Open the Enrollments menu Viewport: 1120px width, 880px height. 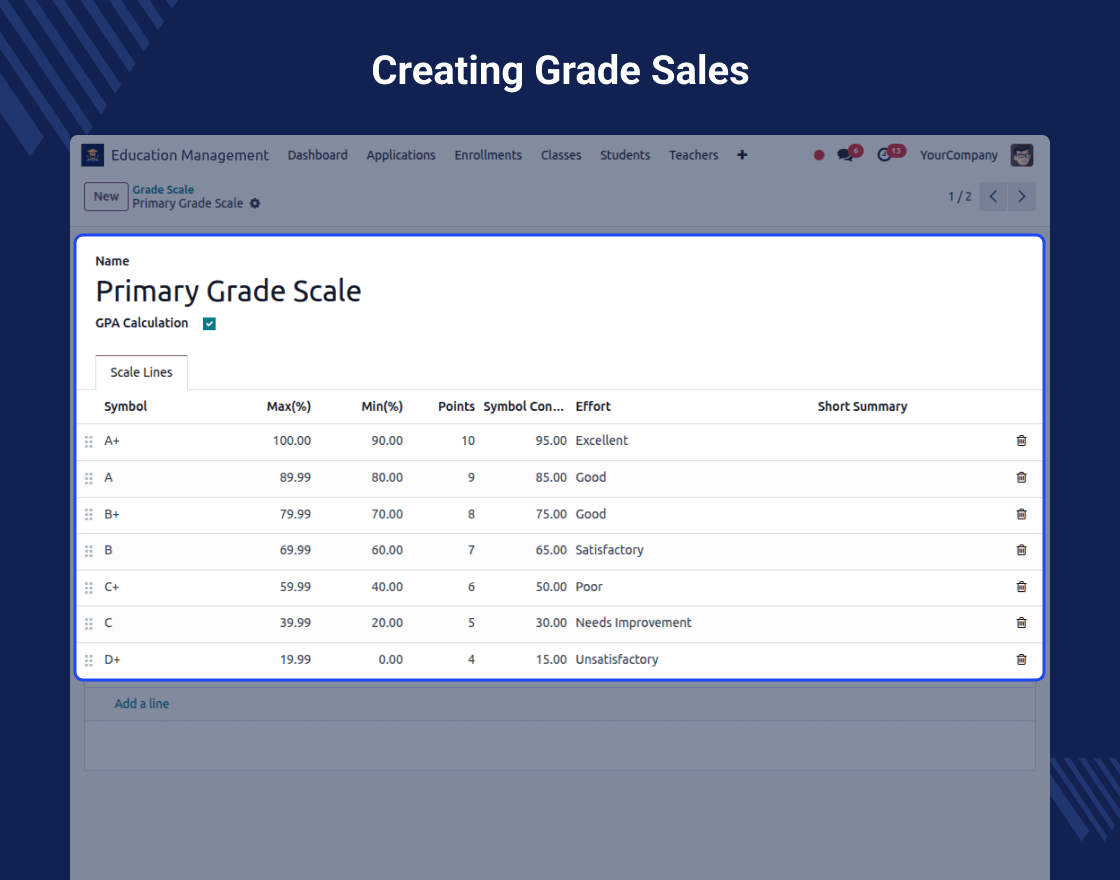coord(488,155)
